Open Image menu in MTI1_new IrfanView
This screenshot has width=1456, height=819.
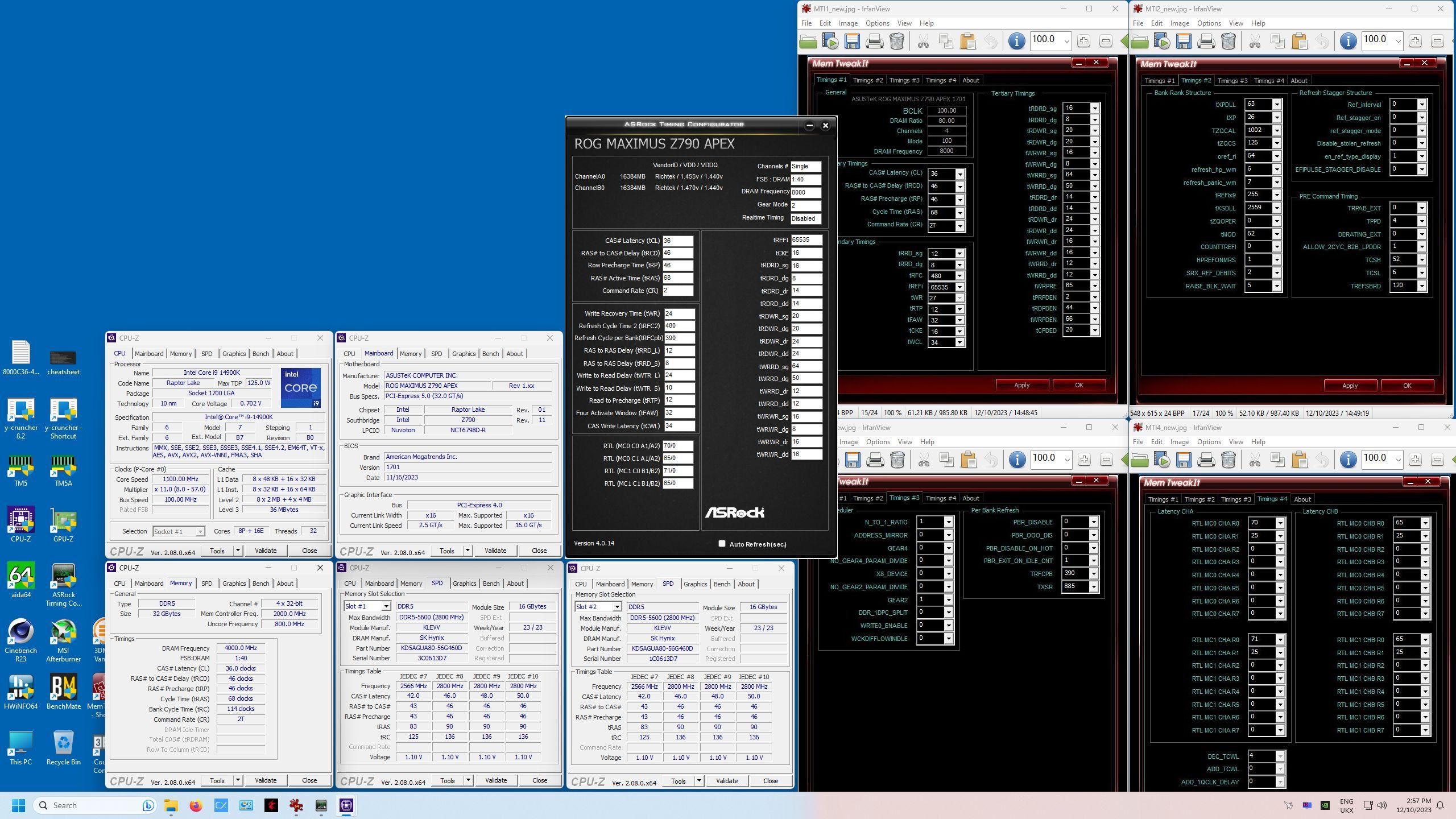[x=847, y=23]
